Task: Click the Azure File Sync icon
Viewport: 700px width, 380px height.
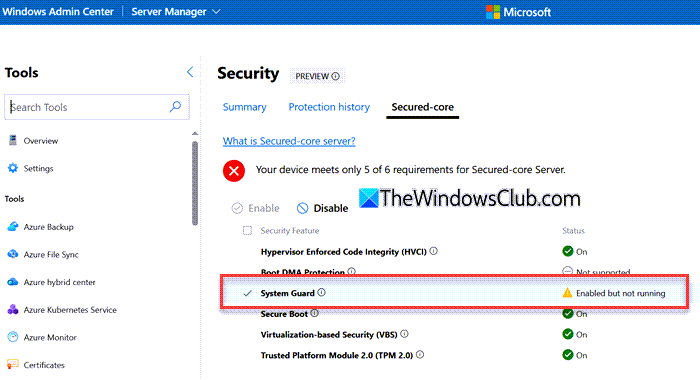Action: coord(12,254)
